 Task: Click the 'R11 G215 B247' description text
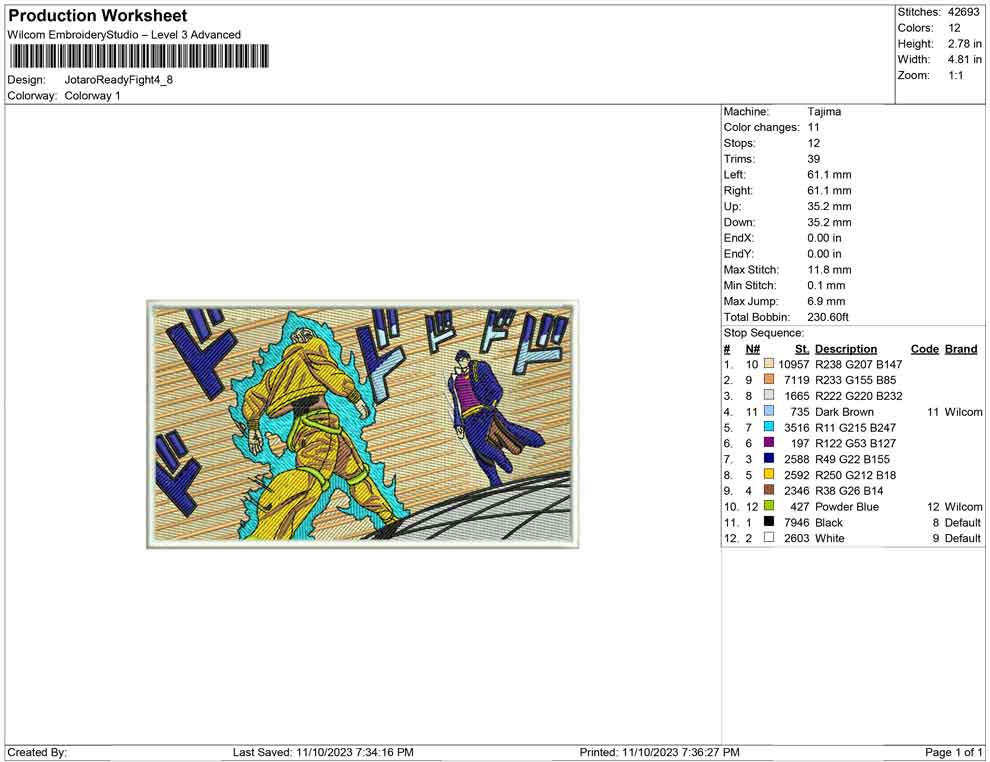point(856,427)
